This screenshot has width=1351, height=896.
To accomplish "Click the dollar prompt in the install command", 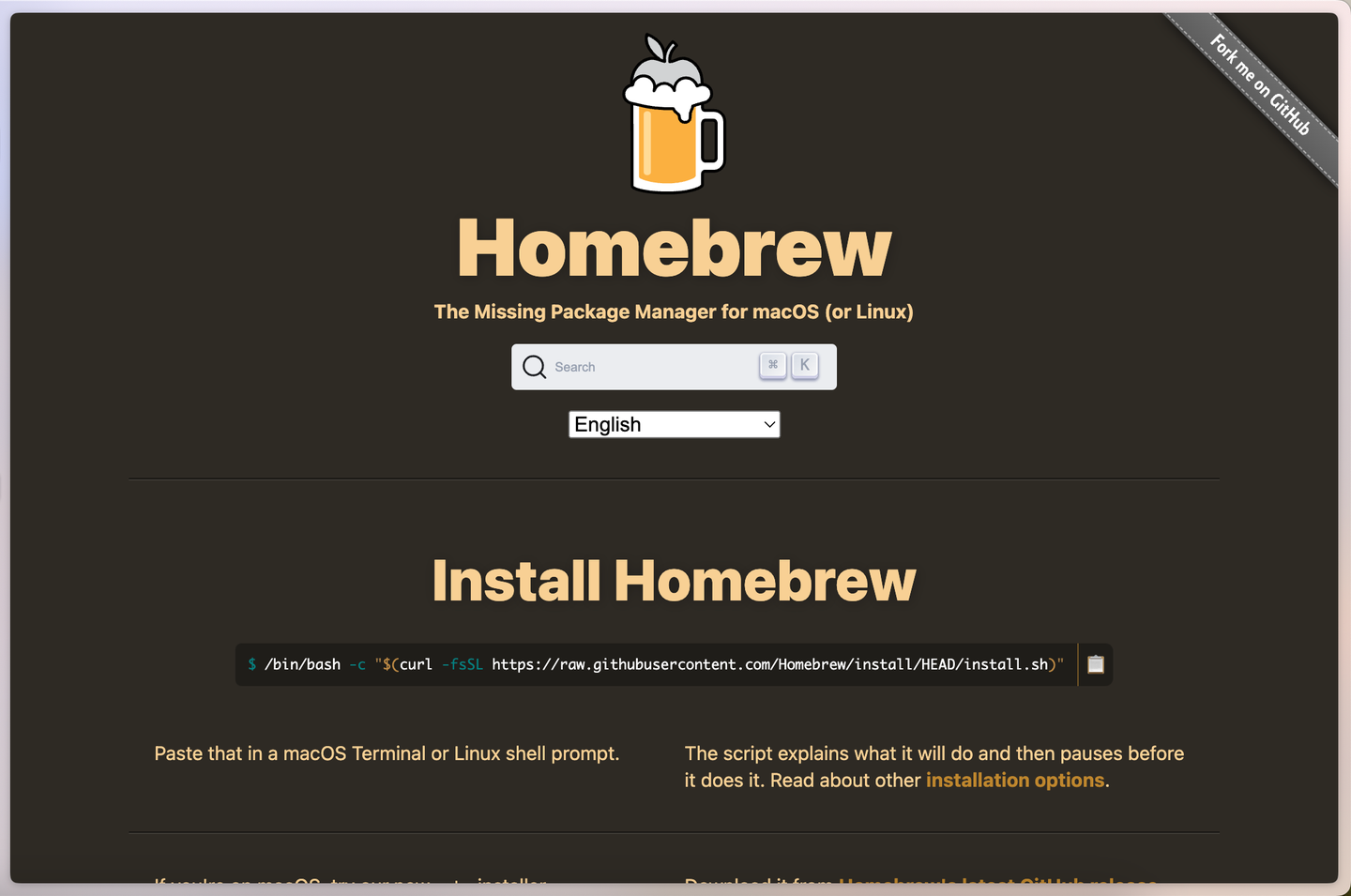I will (251, 664).
